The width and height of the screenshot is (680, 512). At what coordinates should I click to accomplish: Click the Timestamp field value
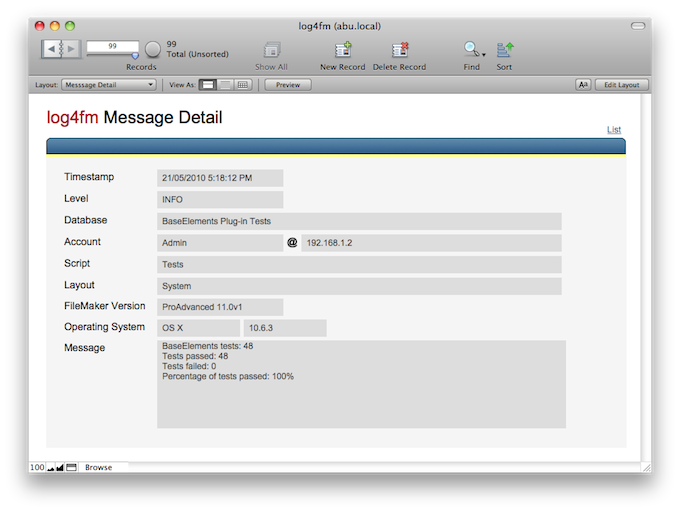click(220, 178)
